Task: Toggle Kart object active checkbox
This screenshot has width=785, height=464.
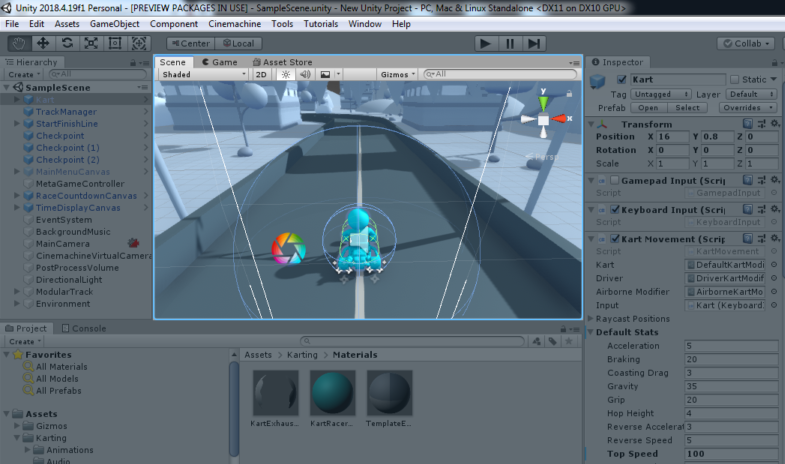Action: point(622,80)
